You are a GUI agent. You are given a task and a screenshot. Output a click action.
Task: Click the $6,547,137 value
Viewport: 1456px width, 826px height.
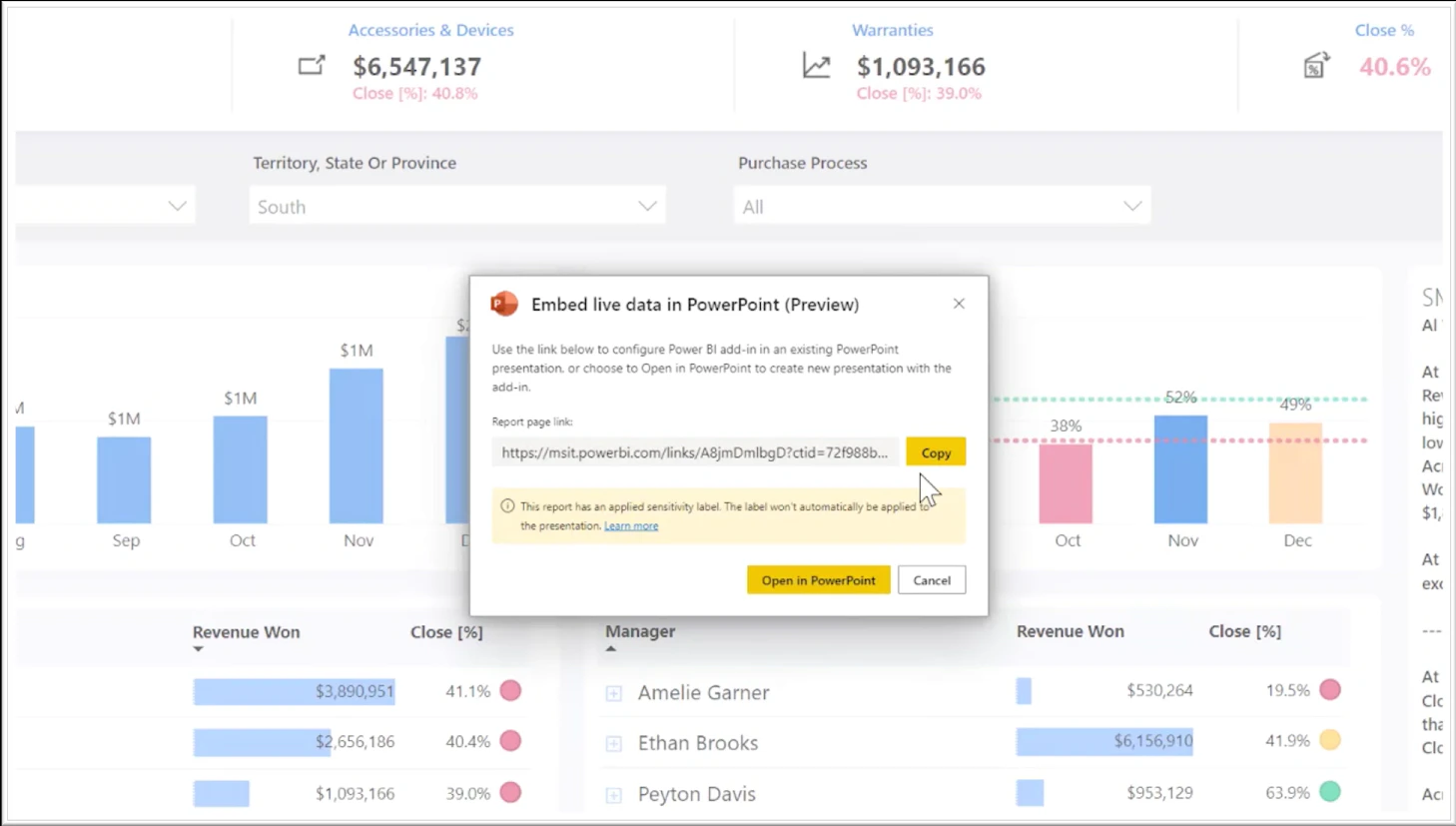417,67
